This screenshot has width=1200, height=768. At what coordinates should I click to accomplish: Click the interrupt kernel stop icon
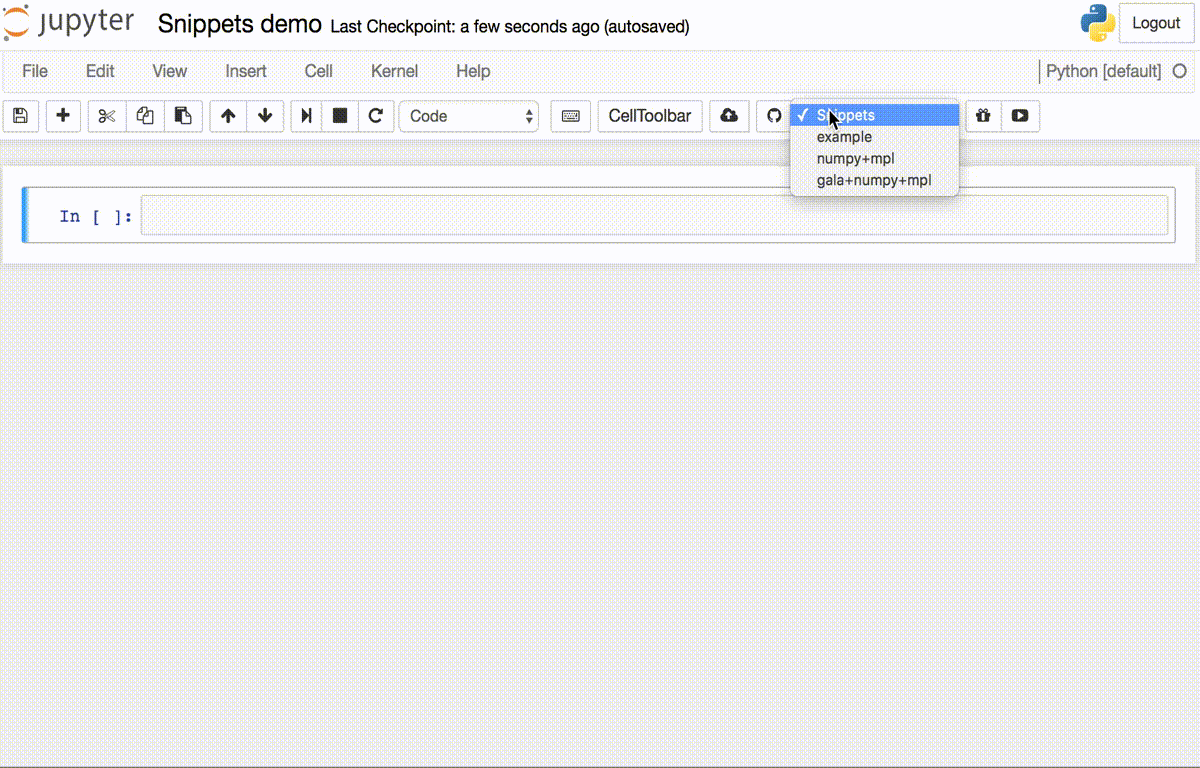click(339, 116)
